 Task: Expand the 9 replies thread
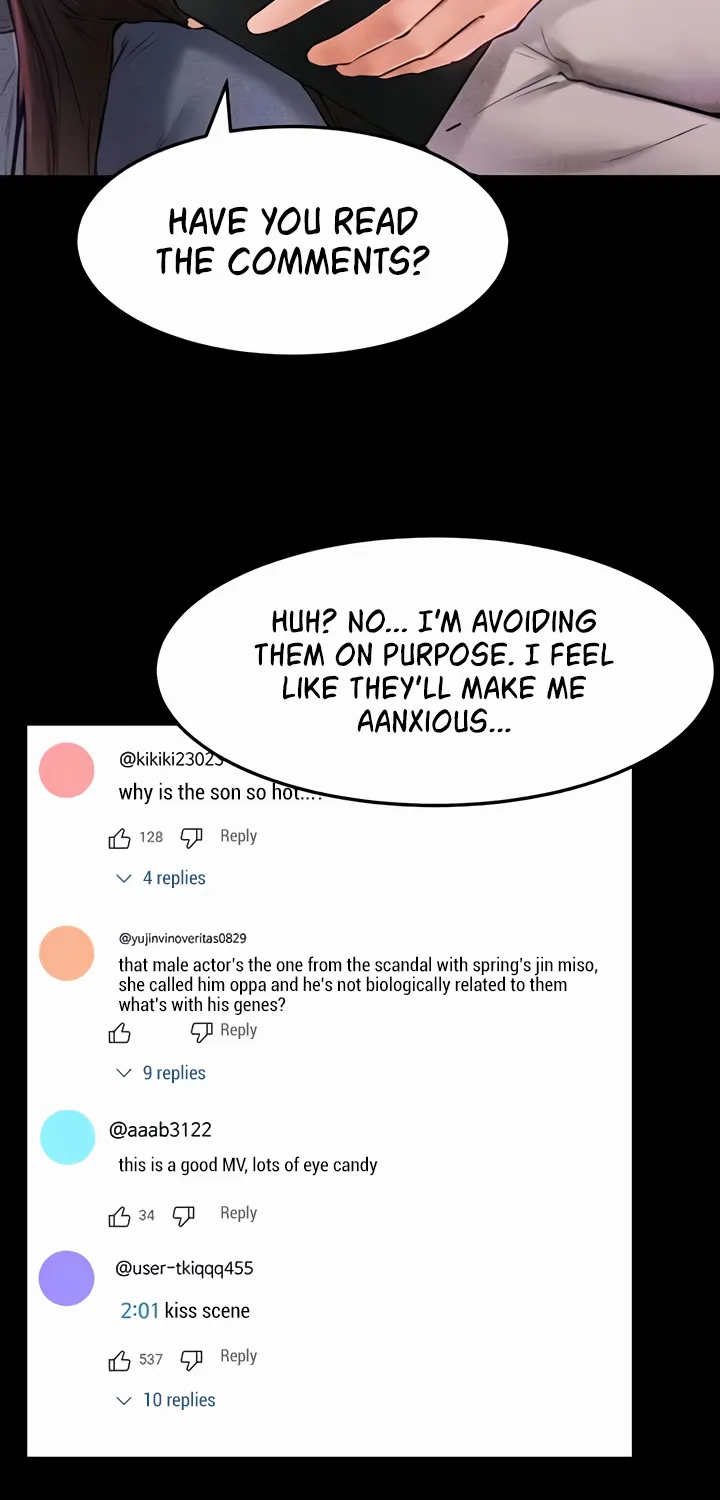point(161,1073)
